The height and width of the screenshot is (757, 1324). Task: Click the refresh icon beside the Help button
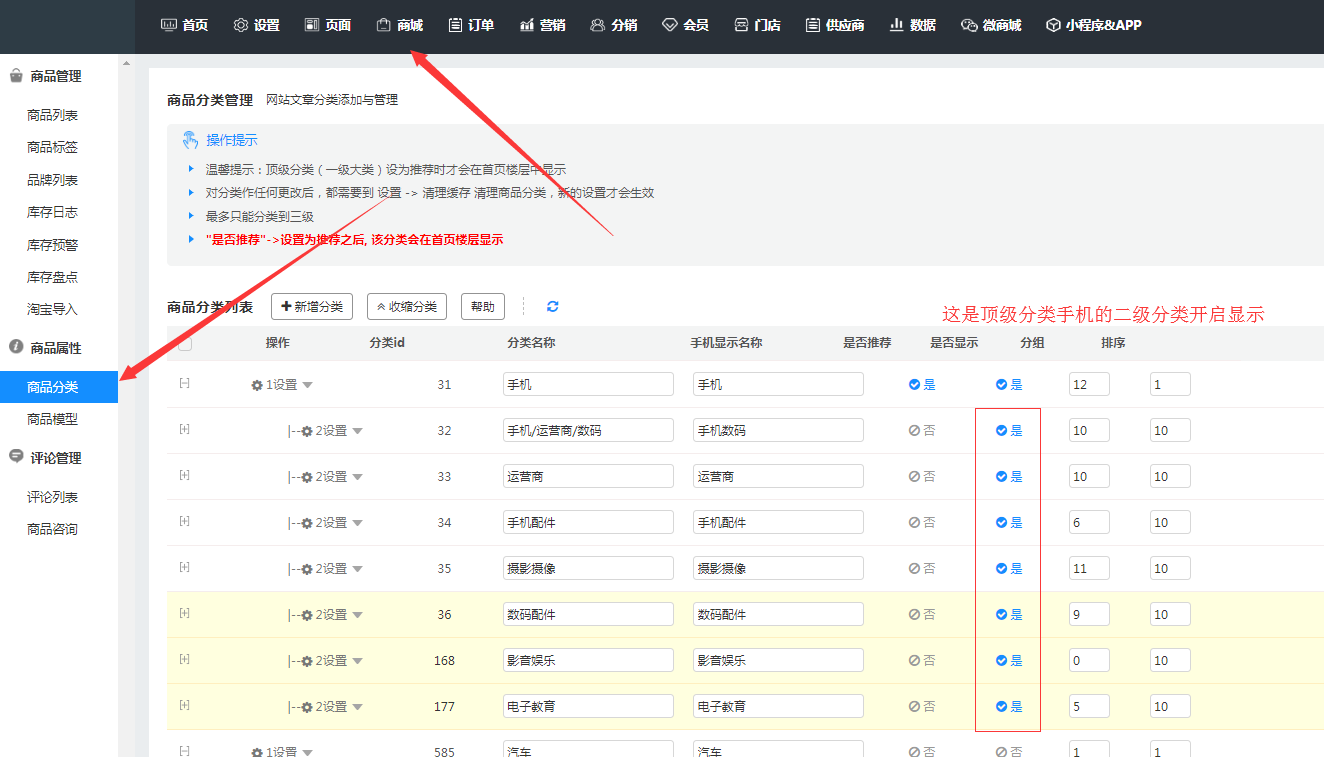pos(553,307)
